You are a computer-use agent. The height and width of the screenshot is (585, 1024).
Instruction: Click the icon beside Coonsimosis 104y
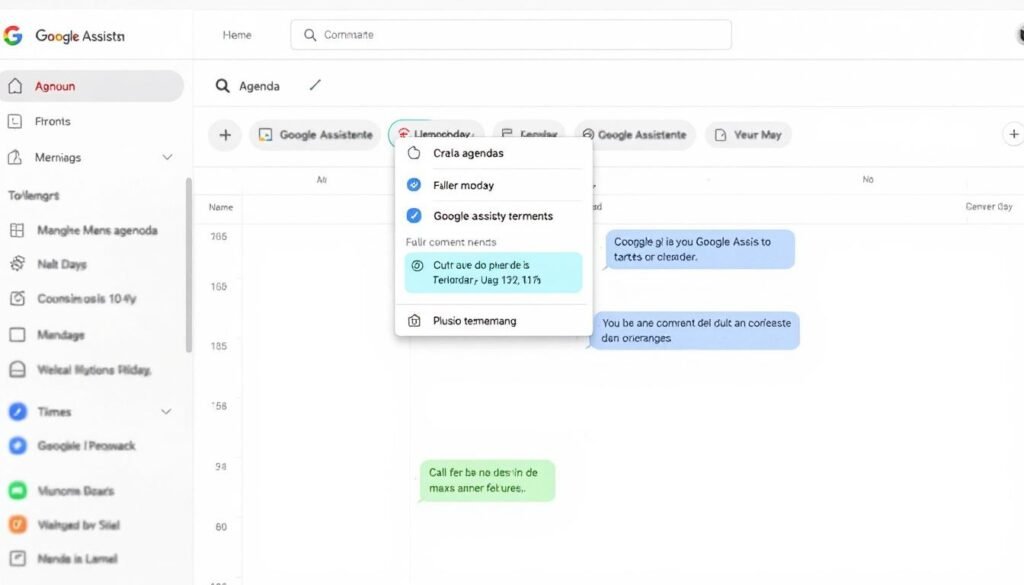17,298
